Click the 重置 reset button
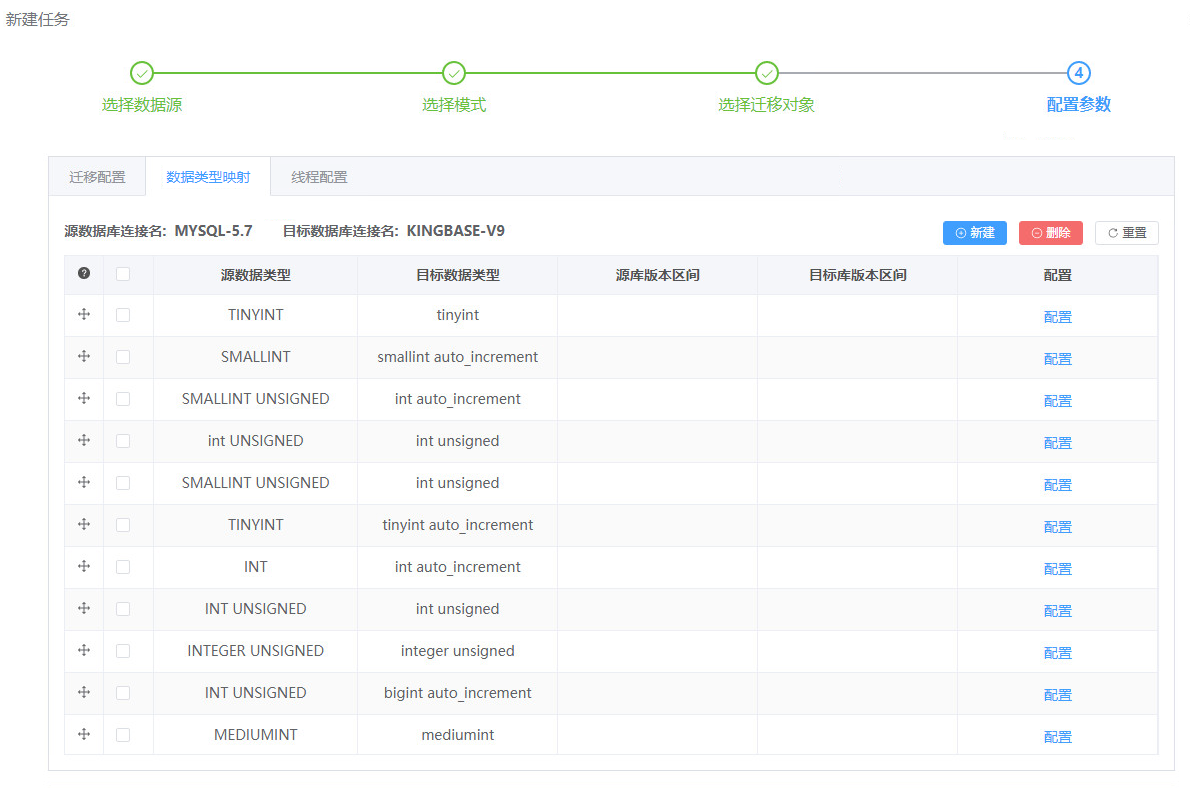 pos(1127,233)
